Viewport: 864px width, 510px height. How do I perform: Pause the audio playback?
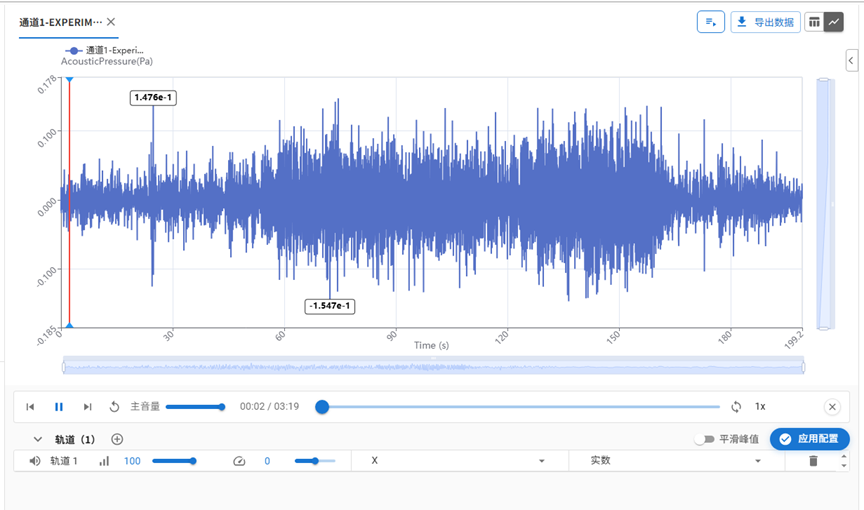[x=59, y=407]
